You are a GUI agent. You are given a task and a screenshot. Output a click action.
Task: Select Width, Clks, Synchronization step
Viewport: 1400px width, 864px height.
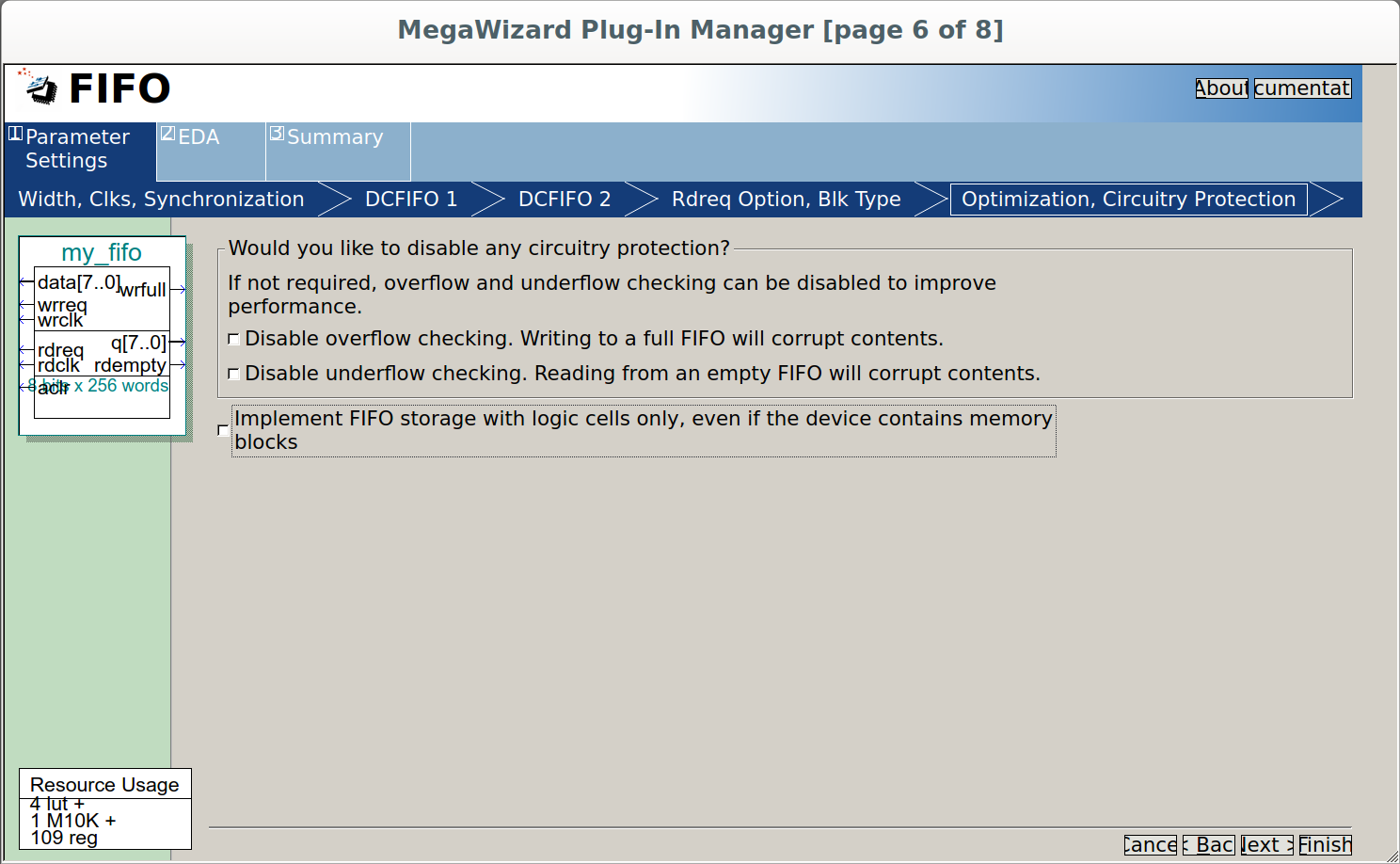[162, 200]
